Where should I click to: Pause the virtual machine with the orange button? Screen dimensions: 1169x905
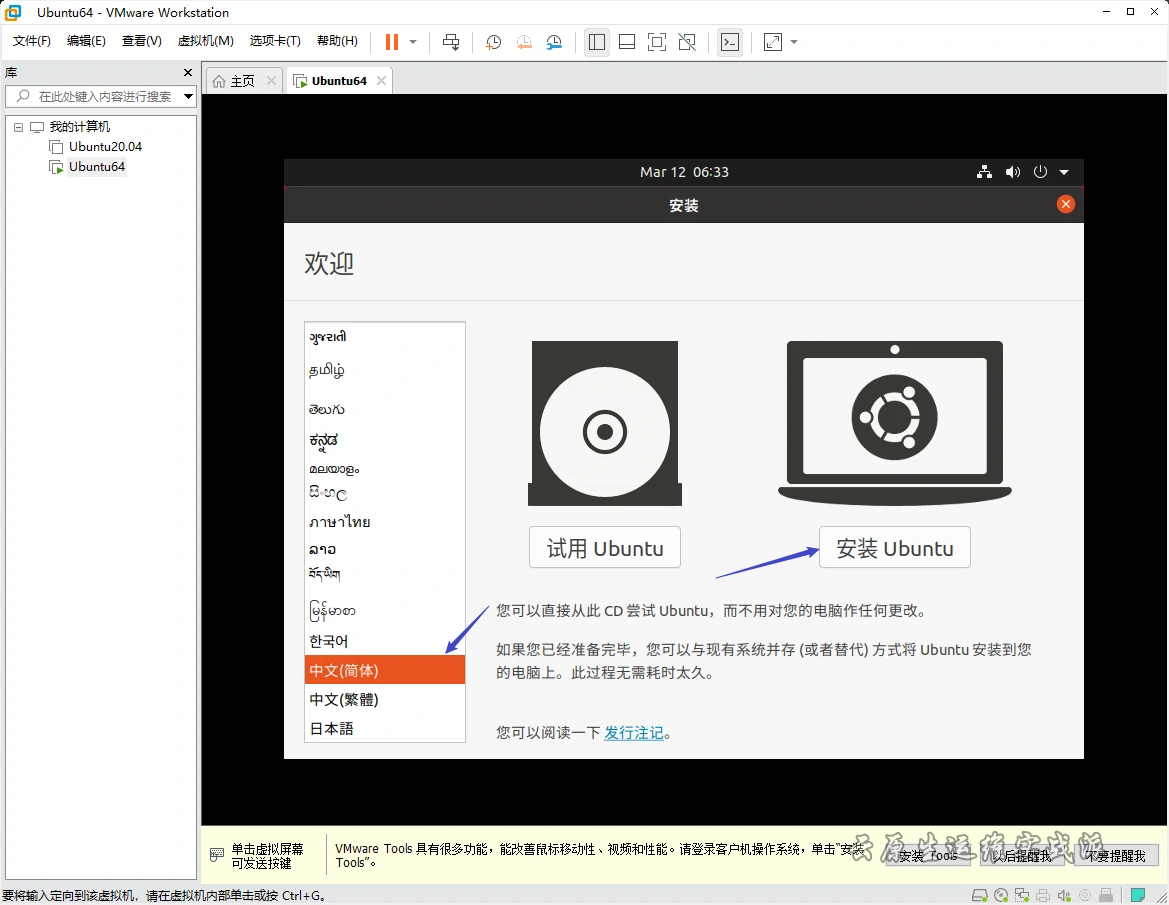(391, 42)
